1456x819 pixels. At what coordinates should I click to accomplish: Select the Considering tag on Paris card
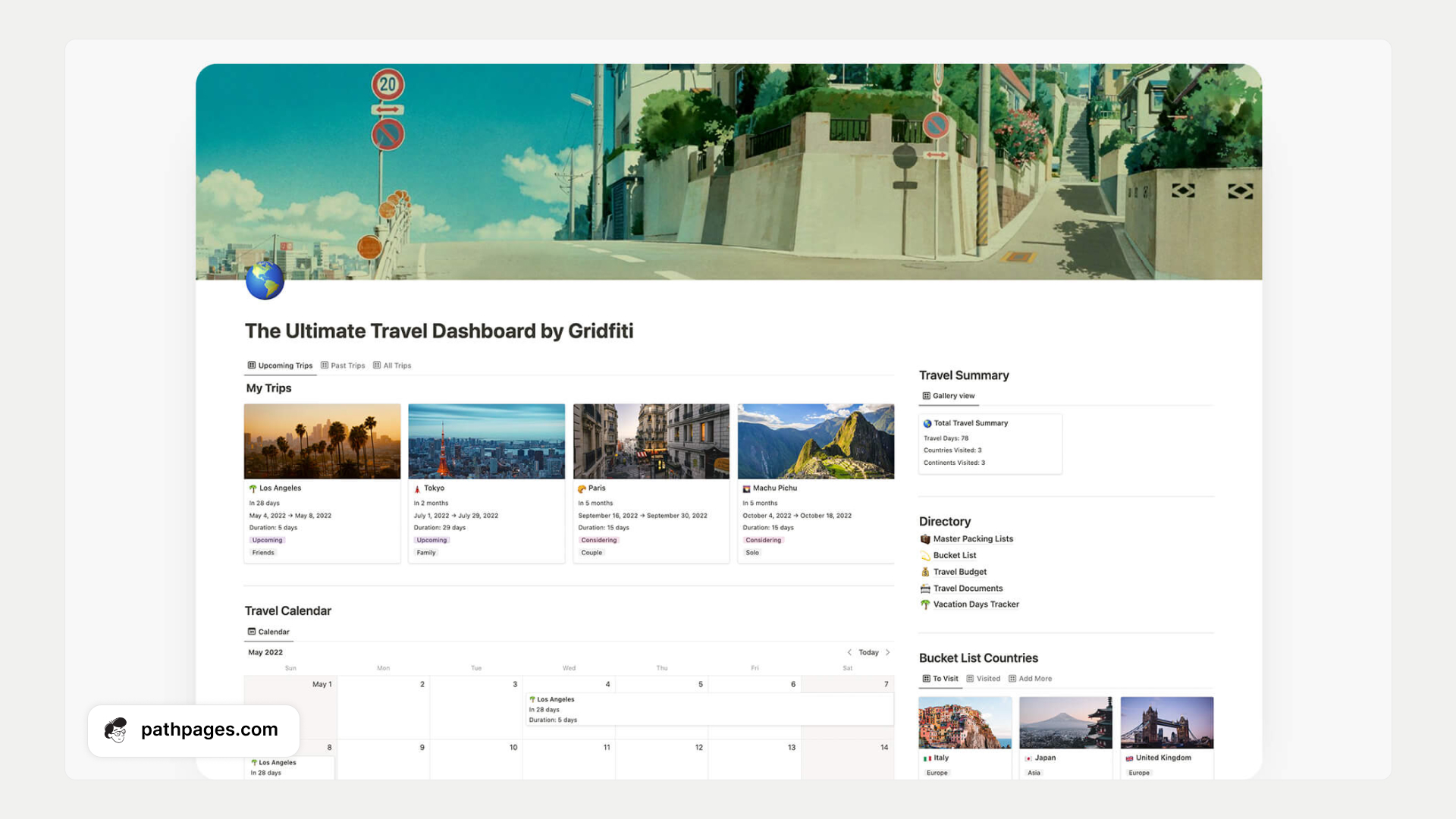[599, 540]
